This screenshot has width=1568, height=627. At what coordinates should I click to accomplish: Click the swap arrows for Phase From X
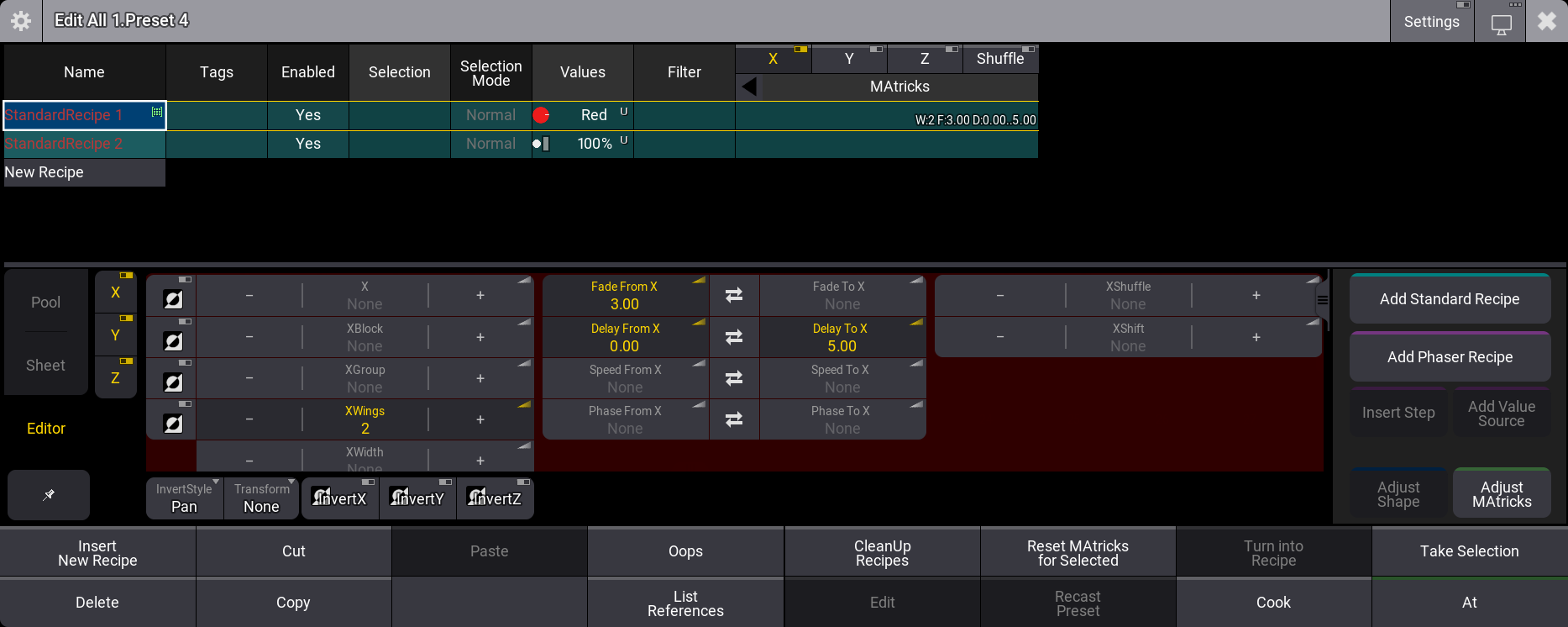(x=734, y=419)
